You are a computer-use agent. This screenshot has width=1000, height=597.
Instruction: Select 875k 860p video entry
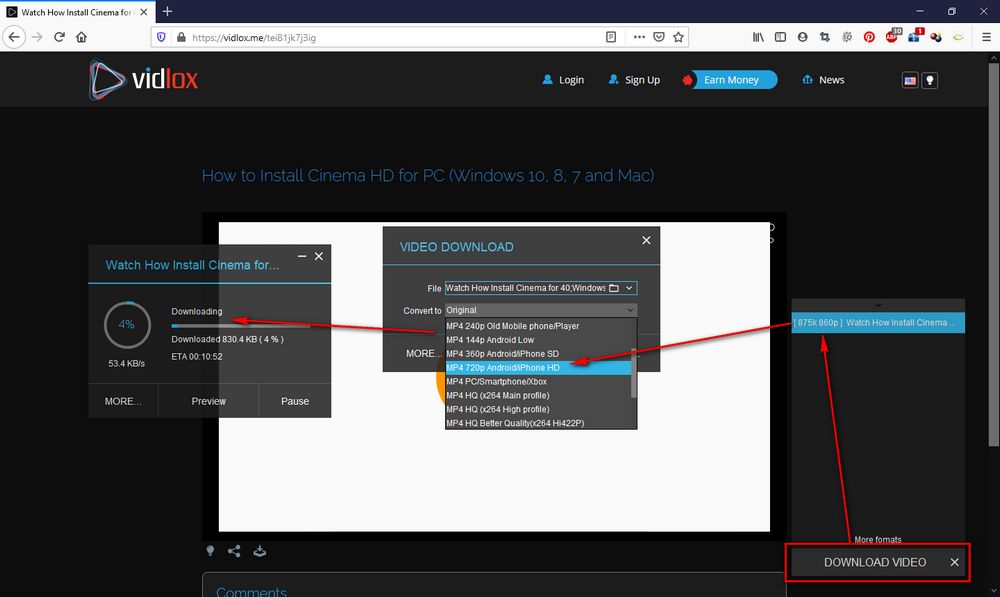(878, 323)
